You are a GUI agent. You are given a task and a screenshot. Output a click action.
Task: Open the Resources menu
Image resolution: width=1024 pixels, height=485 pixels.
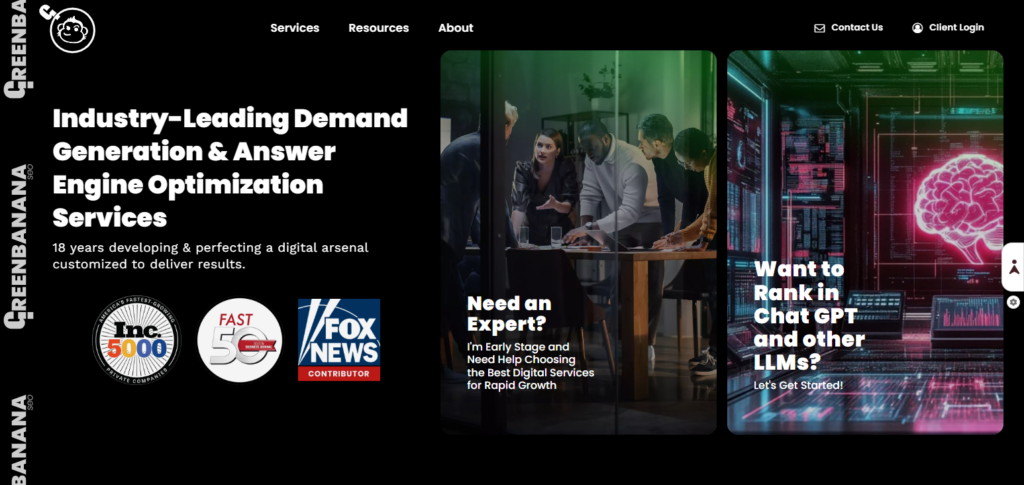pos(379,28)
